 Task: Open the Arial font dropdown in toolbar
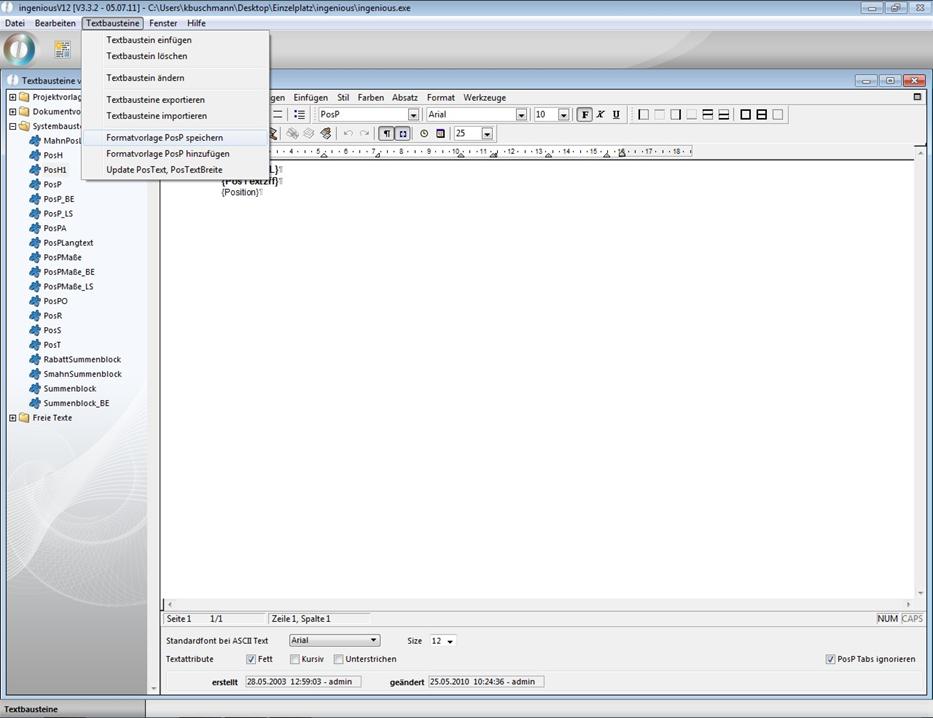tap(521, 115)
